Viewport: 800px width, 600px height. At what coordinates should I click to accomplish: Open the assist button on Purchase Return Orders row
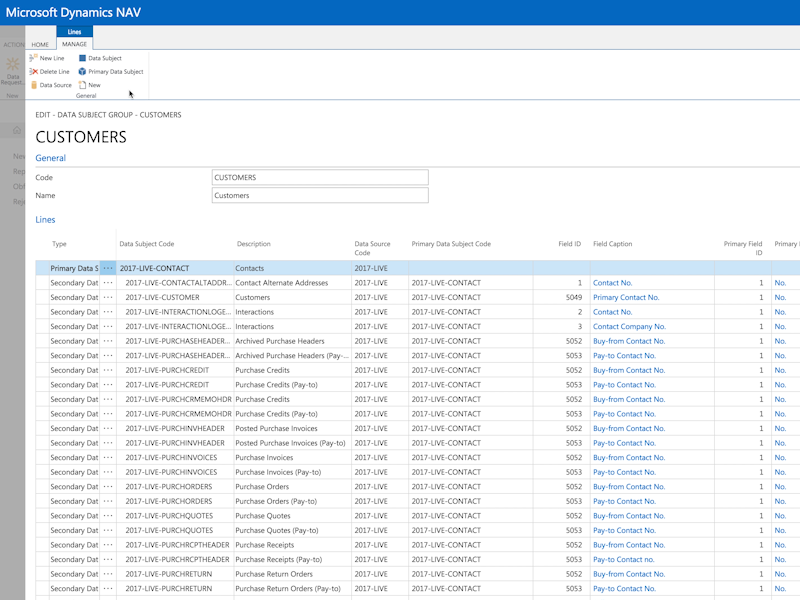[x=108, y=573]
